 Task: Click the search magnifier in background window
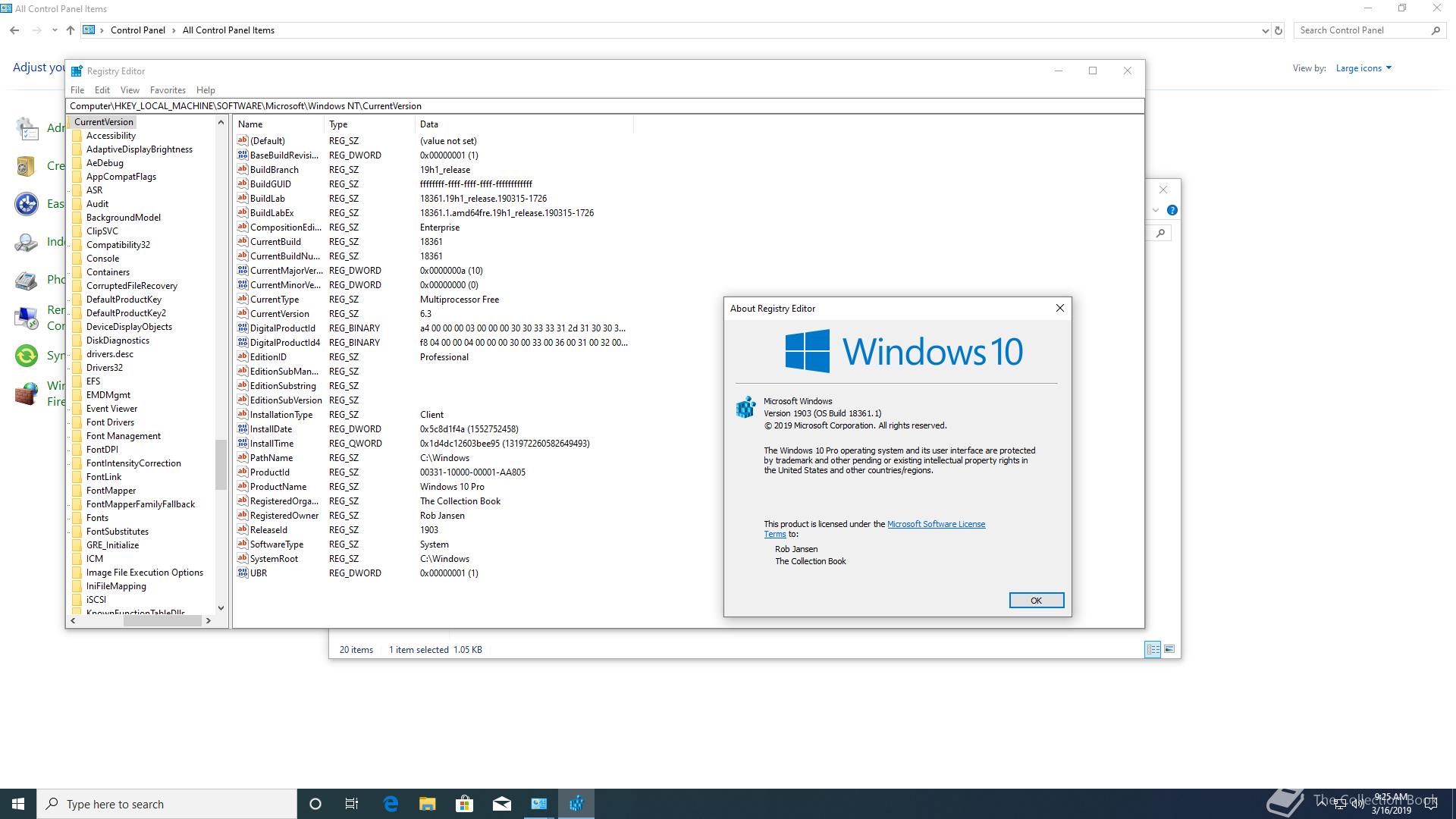point(1160,233)
